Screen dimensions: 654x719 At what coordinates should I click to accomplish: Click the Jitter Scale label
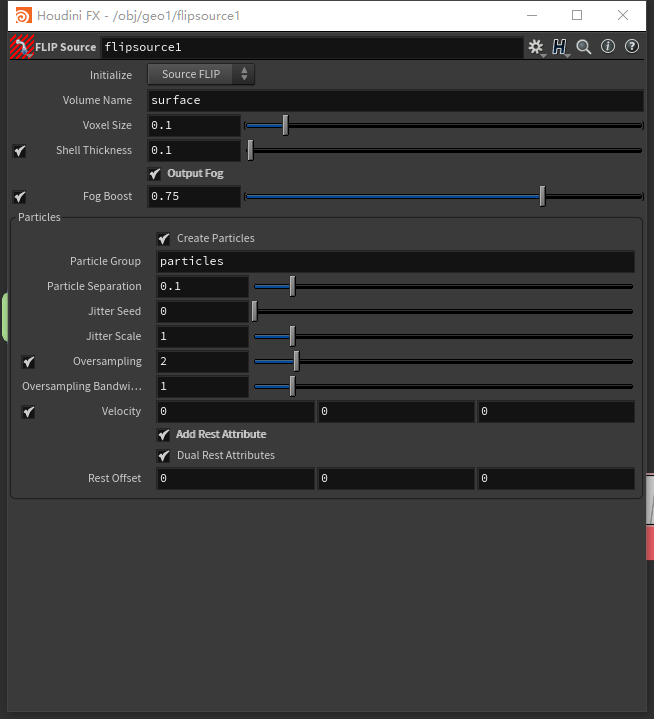click(114, 336)
